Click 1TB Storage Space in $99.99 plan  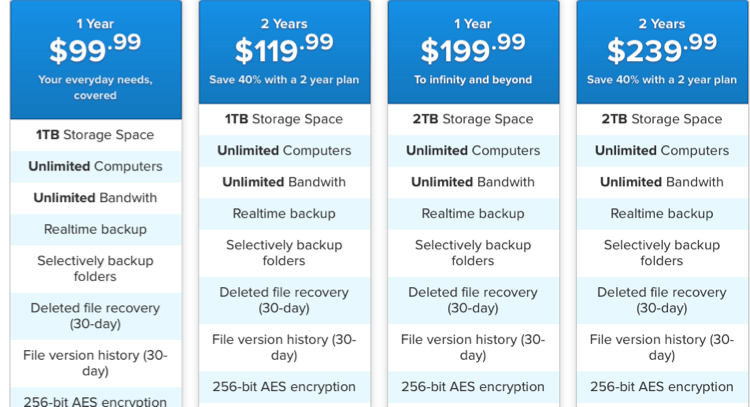pos(95,135)
